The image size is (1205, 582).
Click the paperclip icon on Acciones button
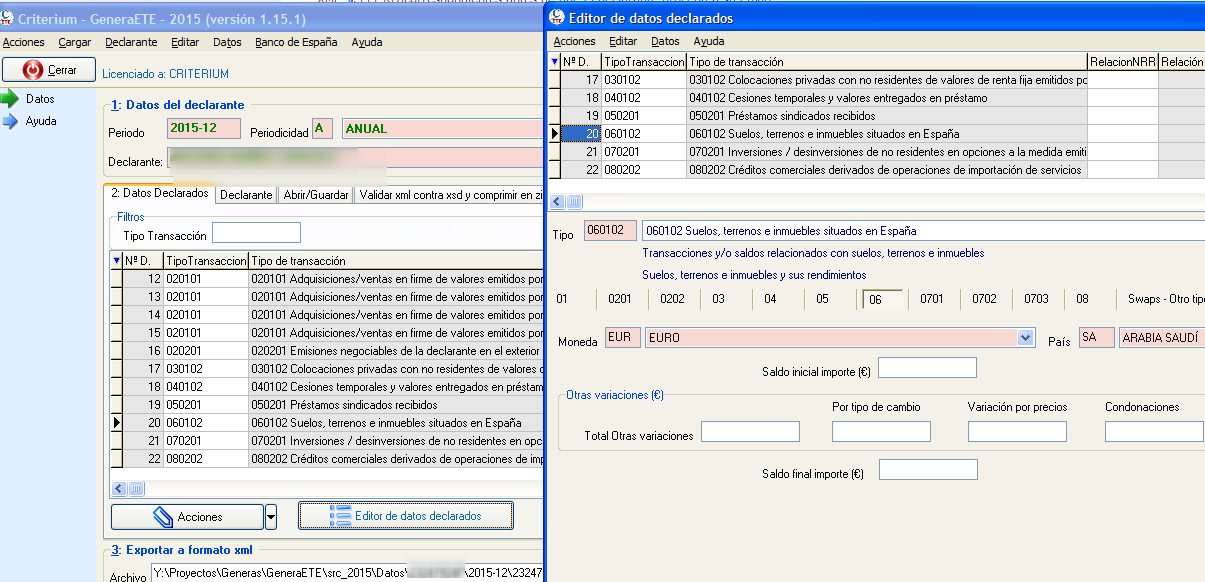tap(162, 516)
